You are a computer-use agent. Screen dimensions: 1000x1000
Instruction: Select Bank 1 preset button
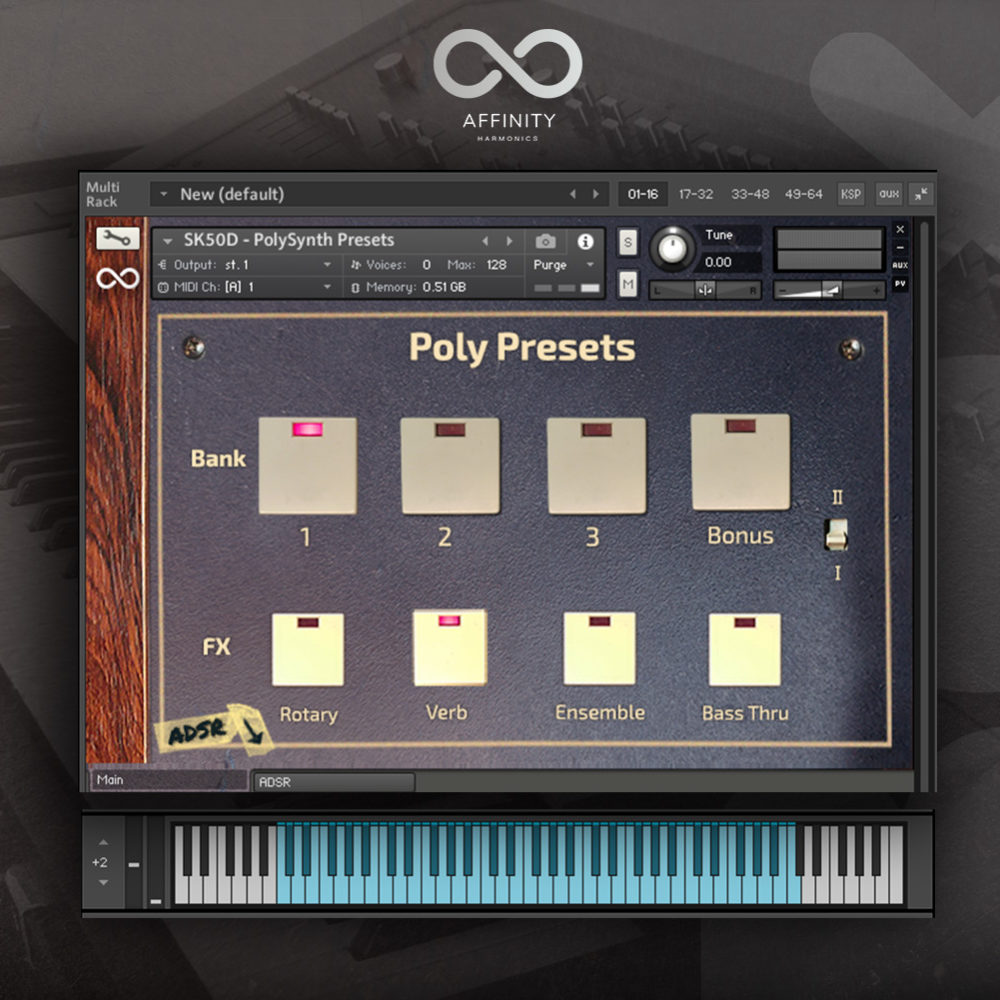tap(307, 466)
